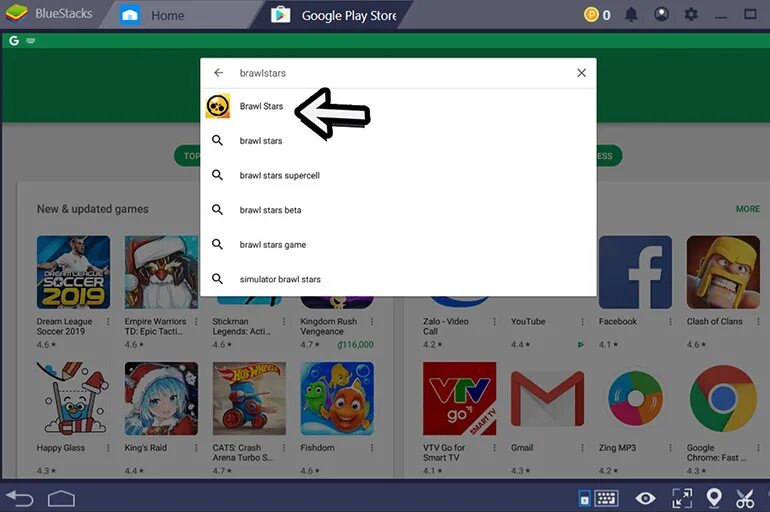
Task: Clear the search text with X
Action: [x=581, y=73]
